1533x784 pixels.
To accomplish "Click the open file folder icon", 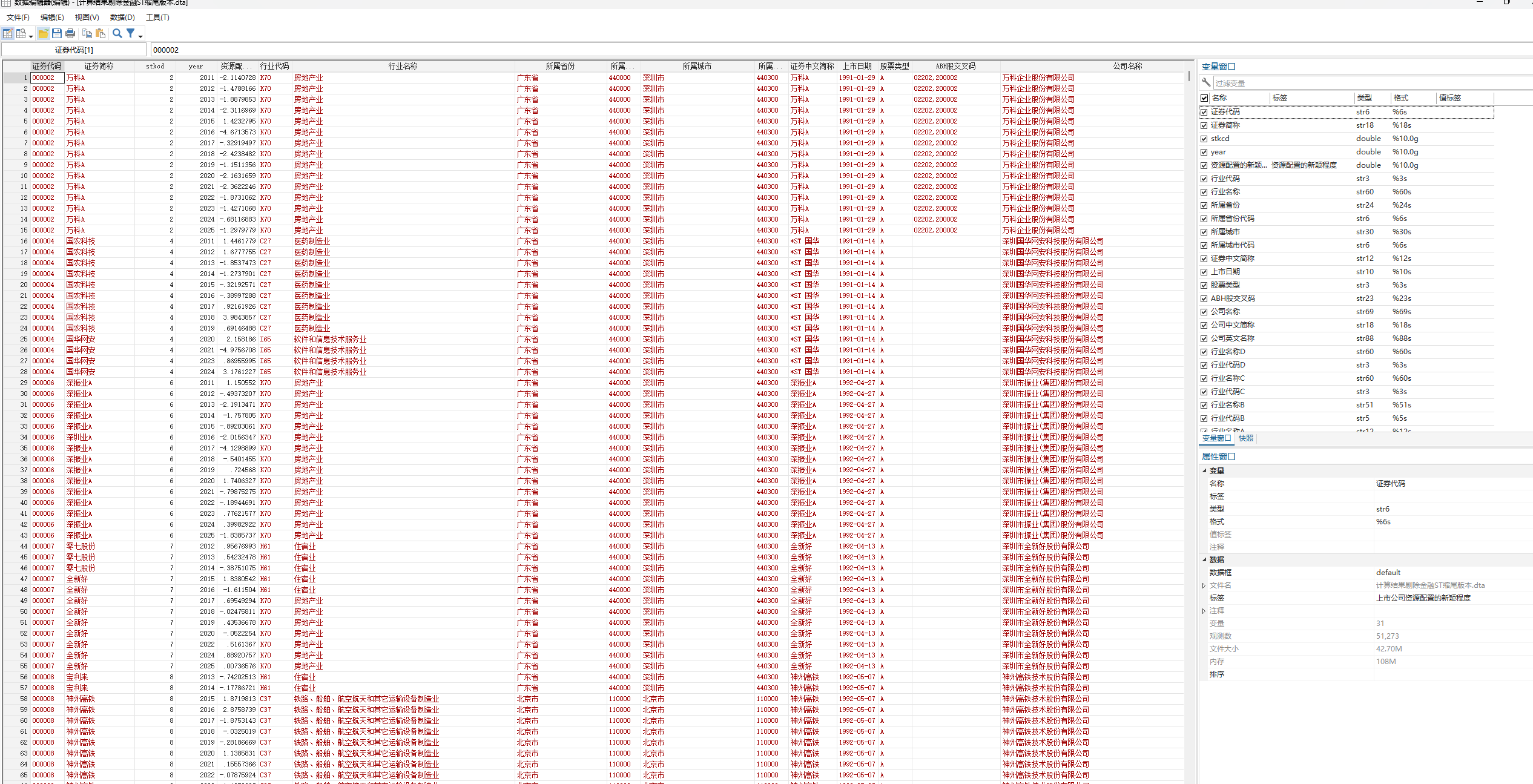I will [43, 34].
